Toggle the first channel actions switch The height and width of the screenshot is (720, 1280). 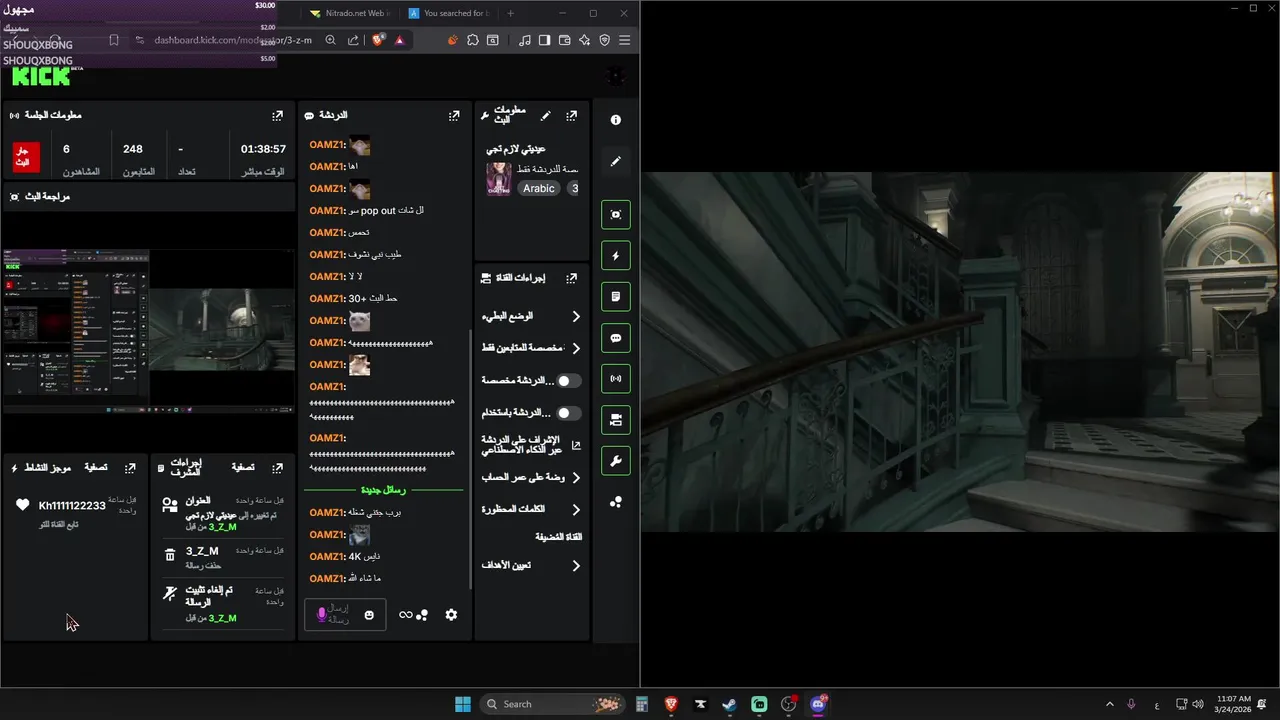pos(568,381)
